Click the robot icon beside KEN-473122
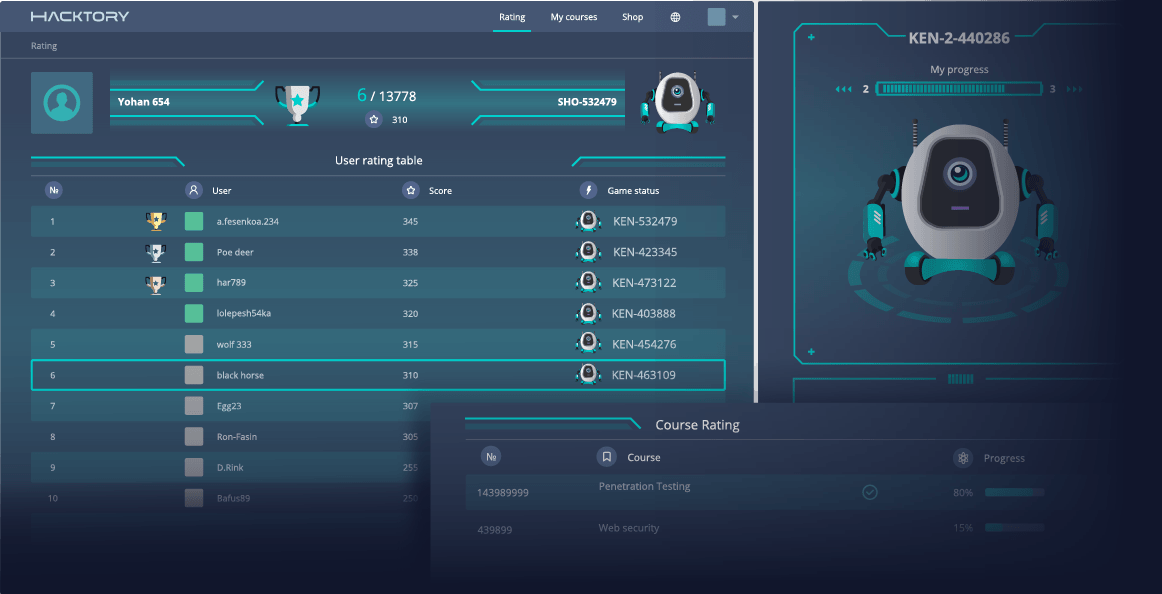 pos(588,282)
